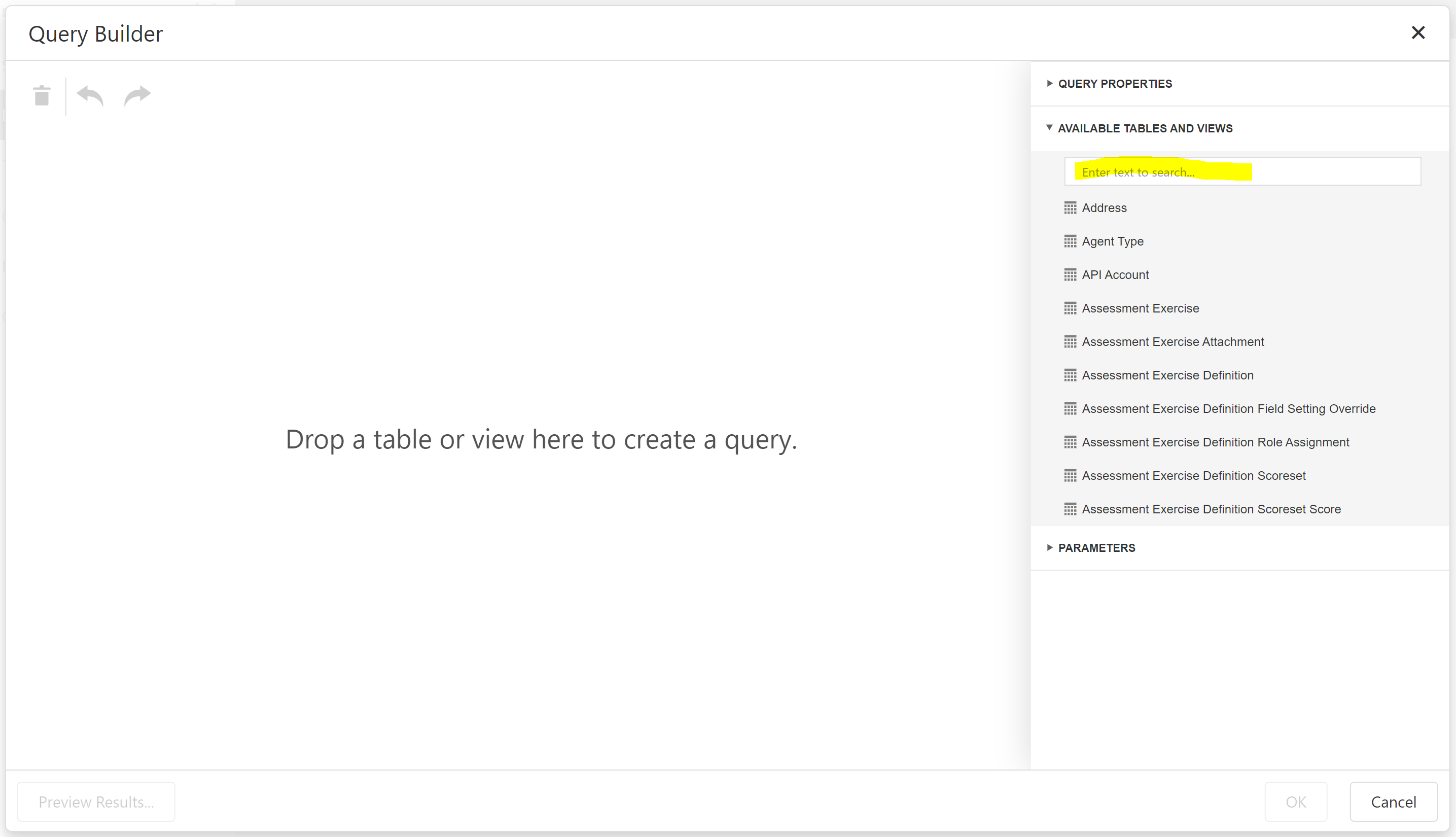The width and height of the screenshot is (1456, 837).
Task: Click the undo arrow icon
Action: click(90, 95)
